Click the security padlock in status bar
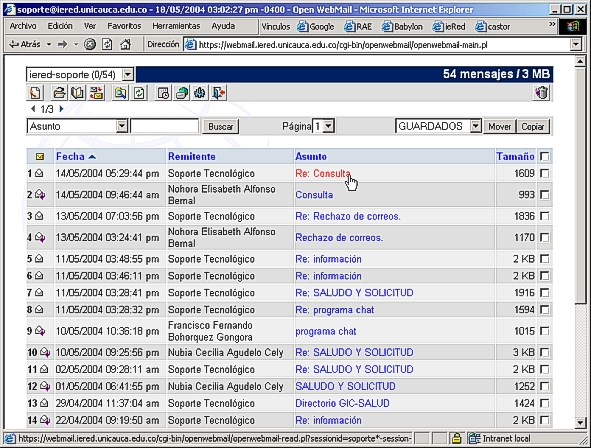This screenshot has width=591, height=448. tap(456, 438)
